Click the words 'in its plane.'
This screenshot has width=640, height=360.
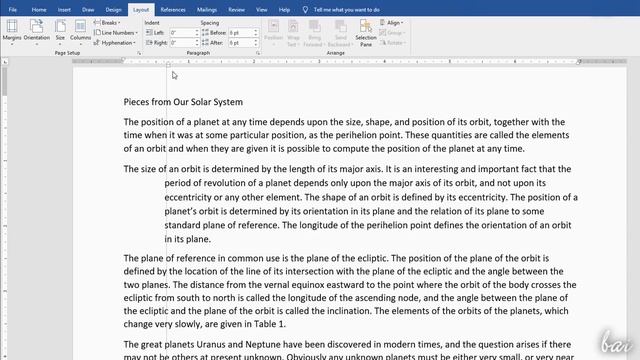188,239
